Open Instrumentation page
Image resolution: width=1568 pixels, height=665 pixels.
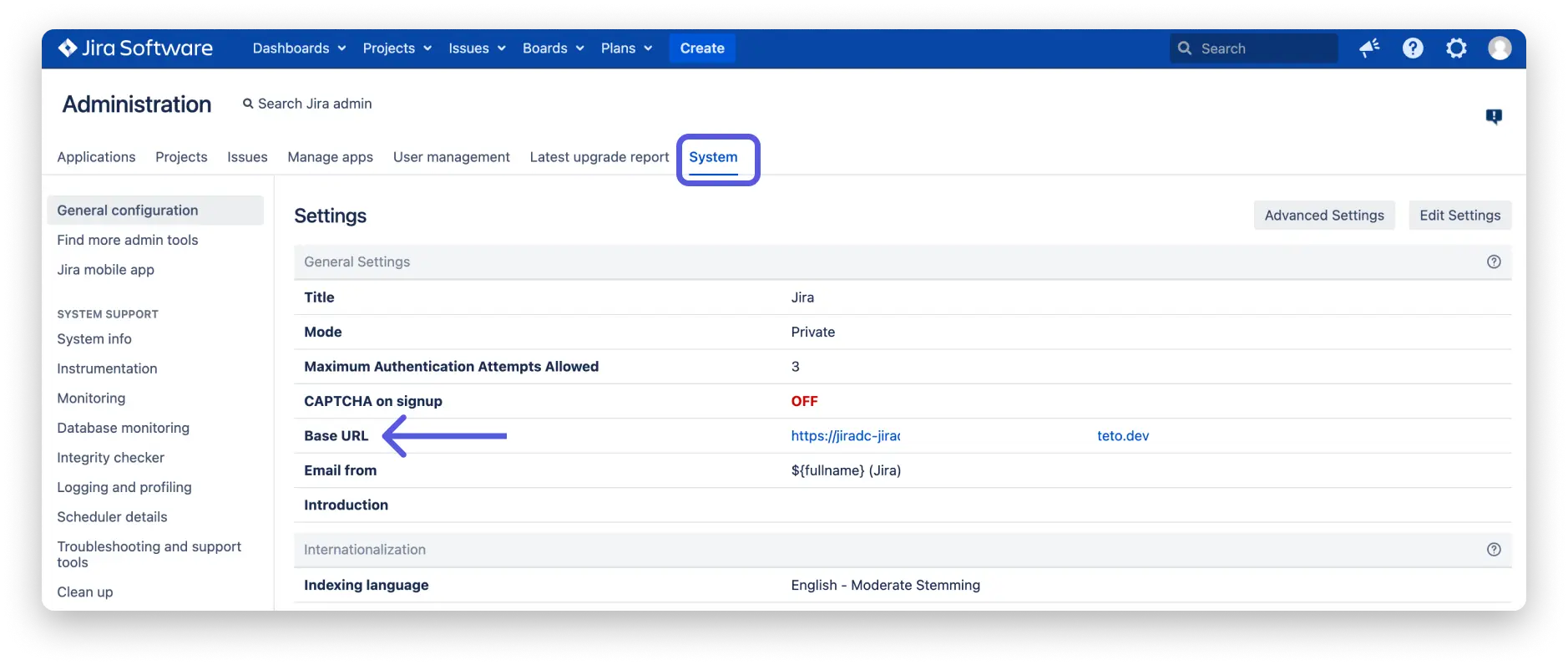[x=107, y=368]
